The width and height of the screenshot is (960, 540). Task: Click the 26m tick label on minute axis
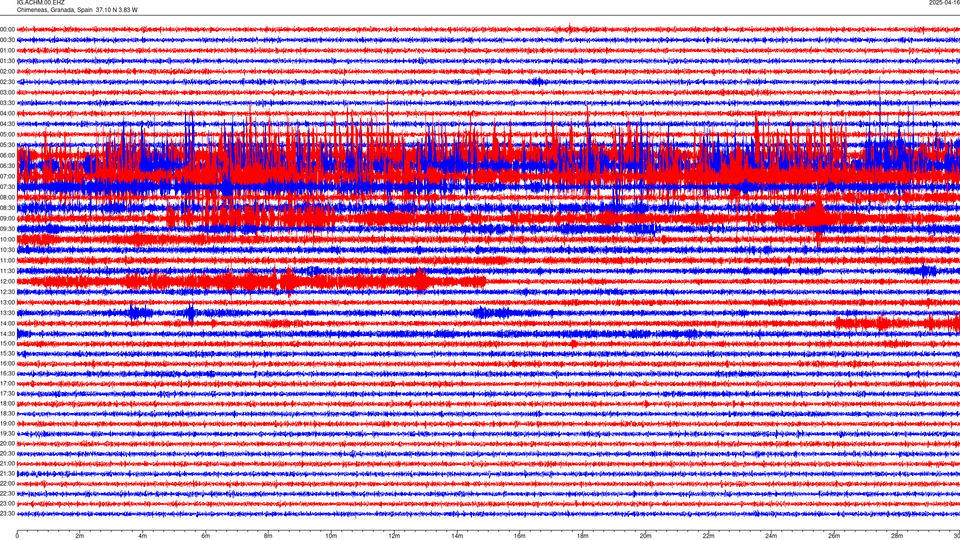pyautogui.click(x=834, y=536)
